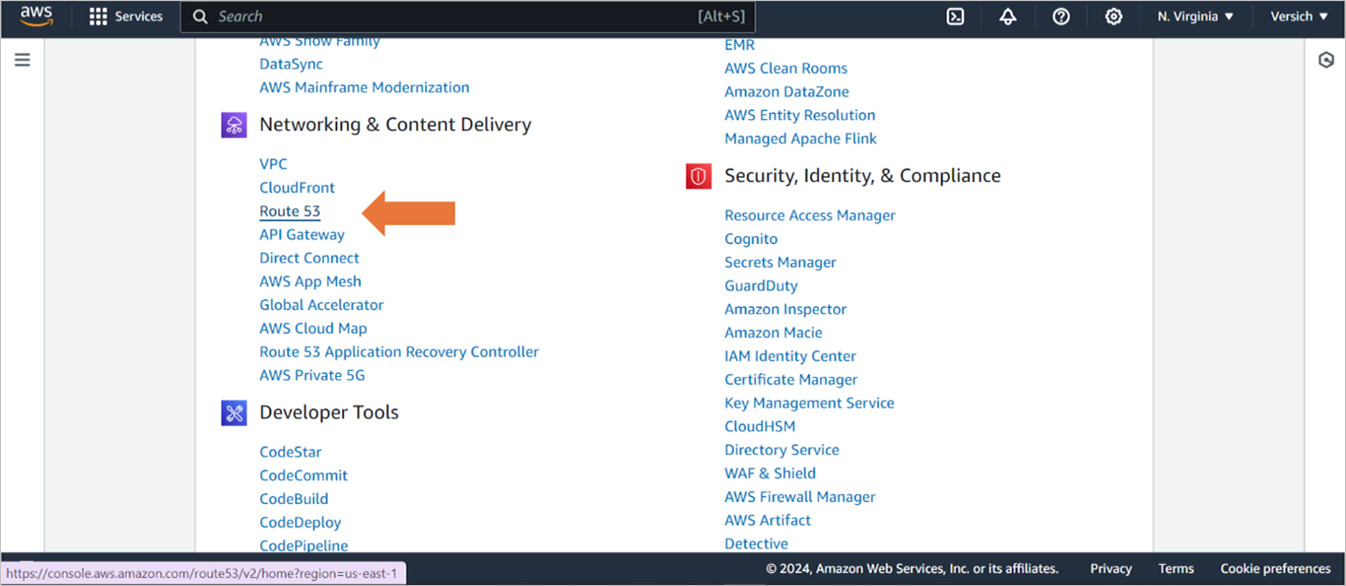
Task: Open AWS Mainframe Modernization
Action: (x=364, y=88)
